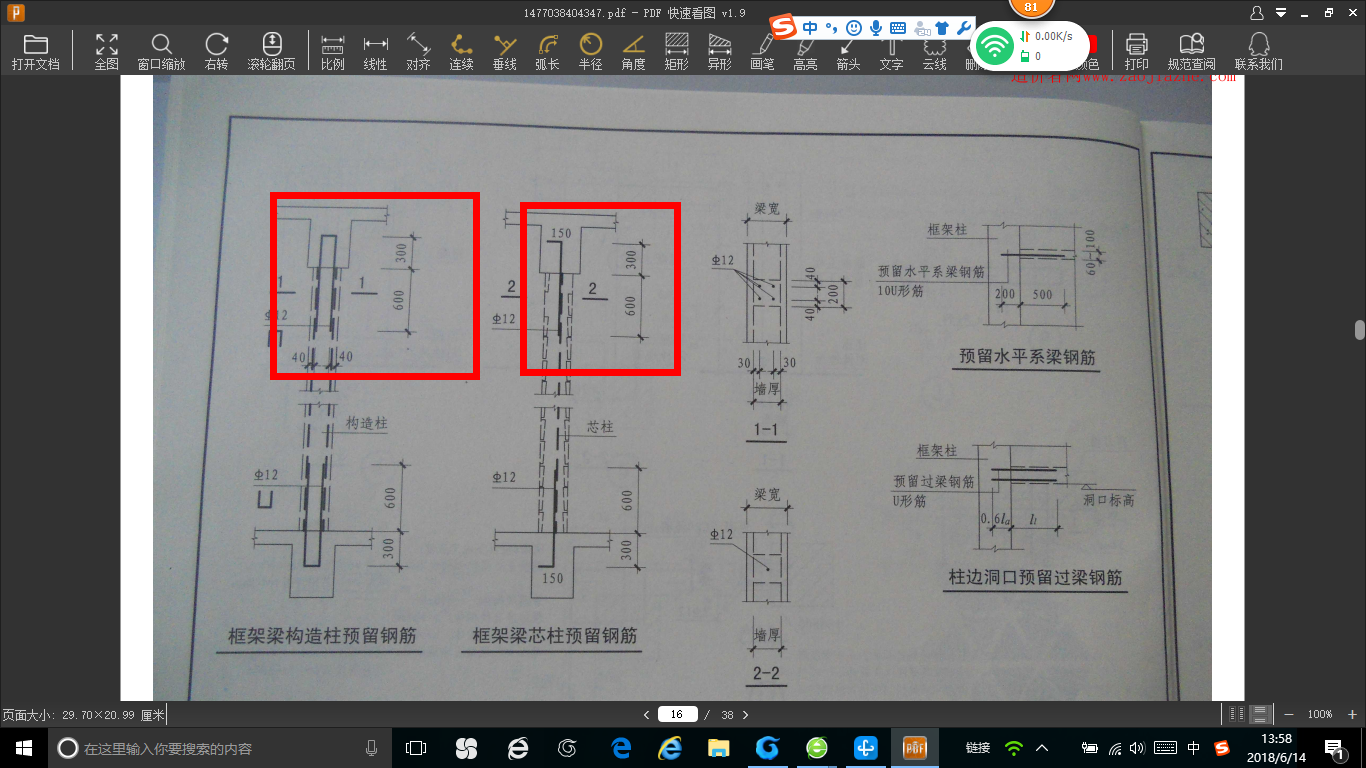The height and width of the screenshot is (768, 1366).
Task: Go to the next page arrow
Action: coord(745,714)
